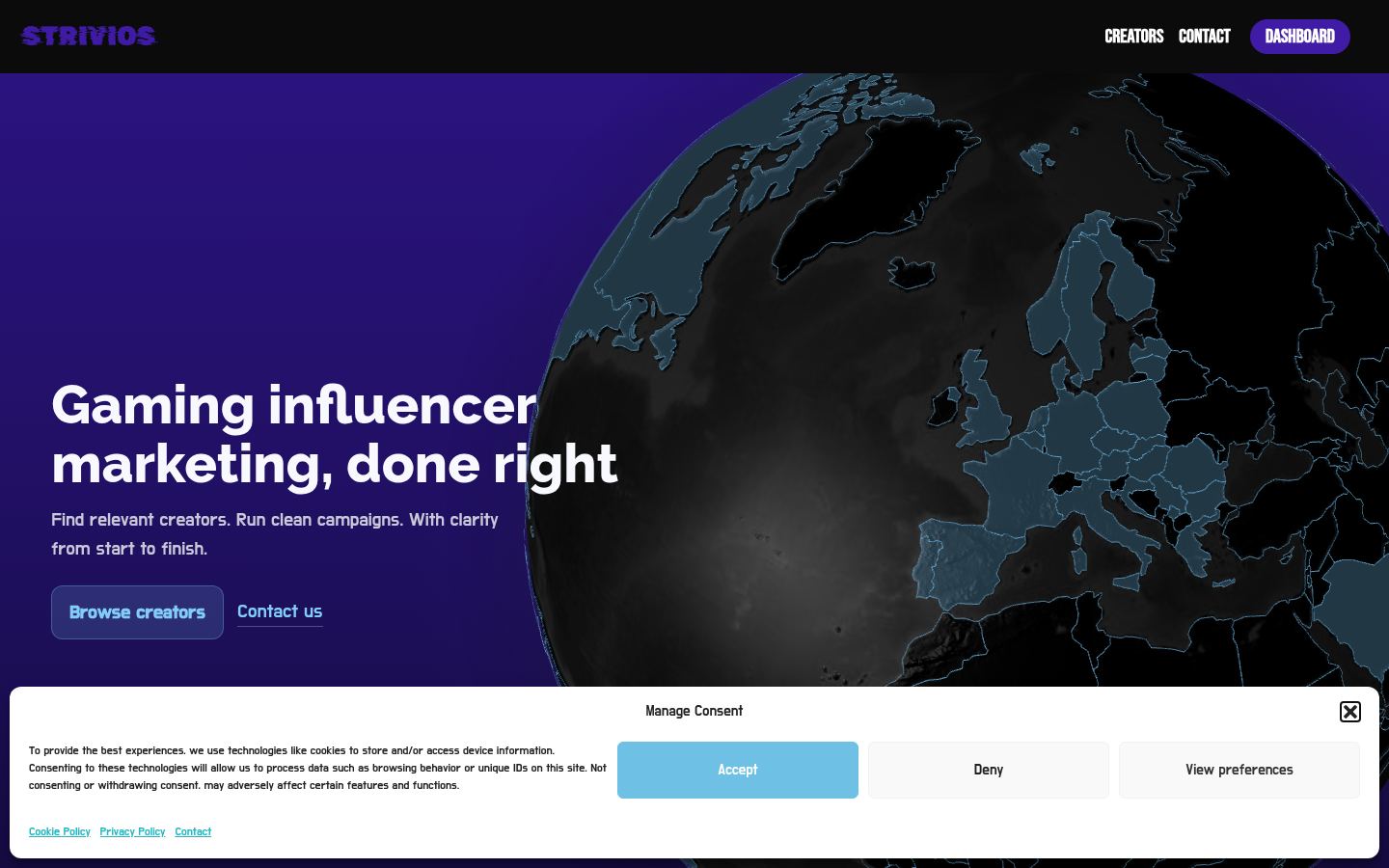
Task: Go to the Dashboard
Action: pyautogui.click(x=1299, y=37)
